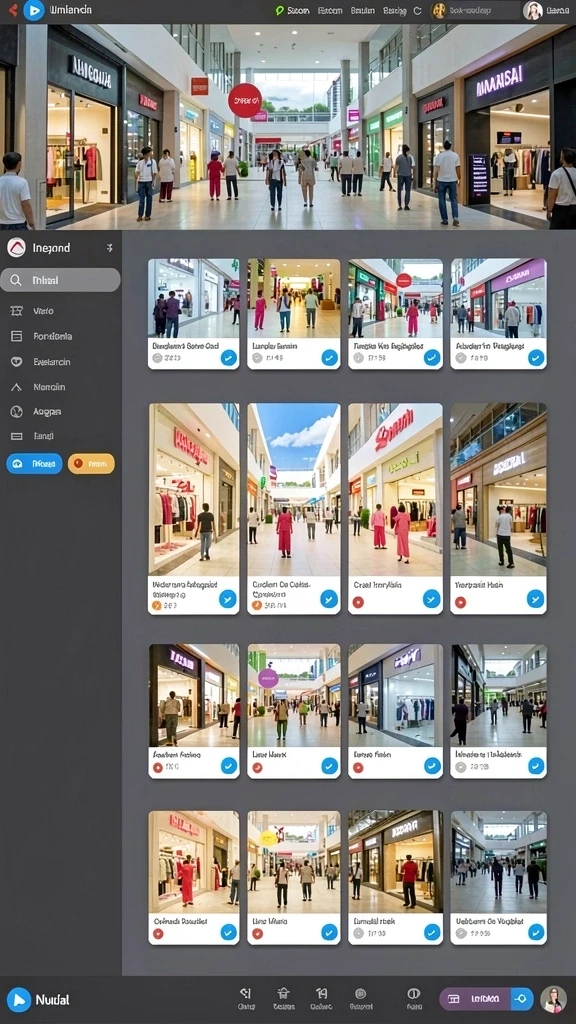Click the red back arrow in top bar
Screen dimensions: 576x1024
[x=12, y=10]
